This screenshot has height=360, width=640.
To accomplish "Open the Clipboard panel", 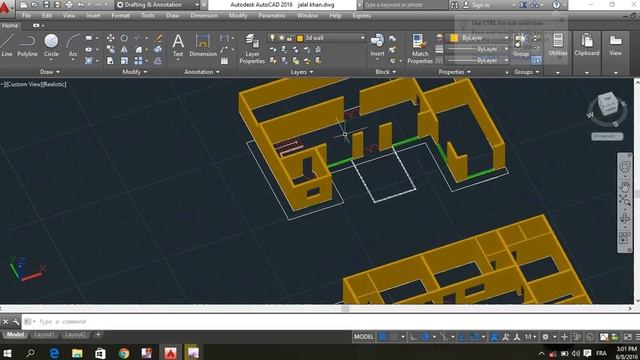I will [587, 45].
